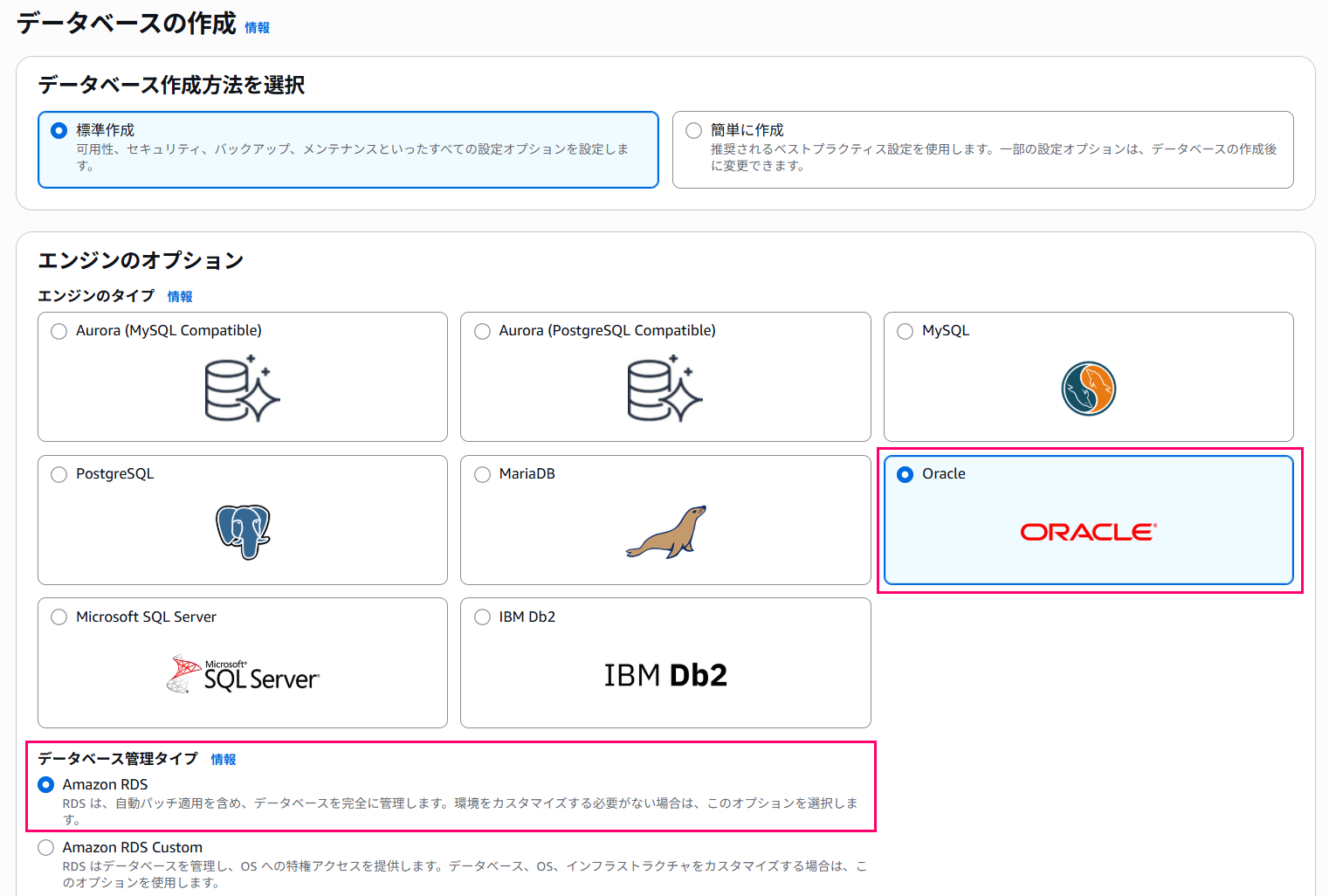Click the 標準作成 description text
The width and height of the screenshot is (1329, 896).
353,157
